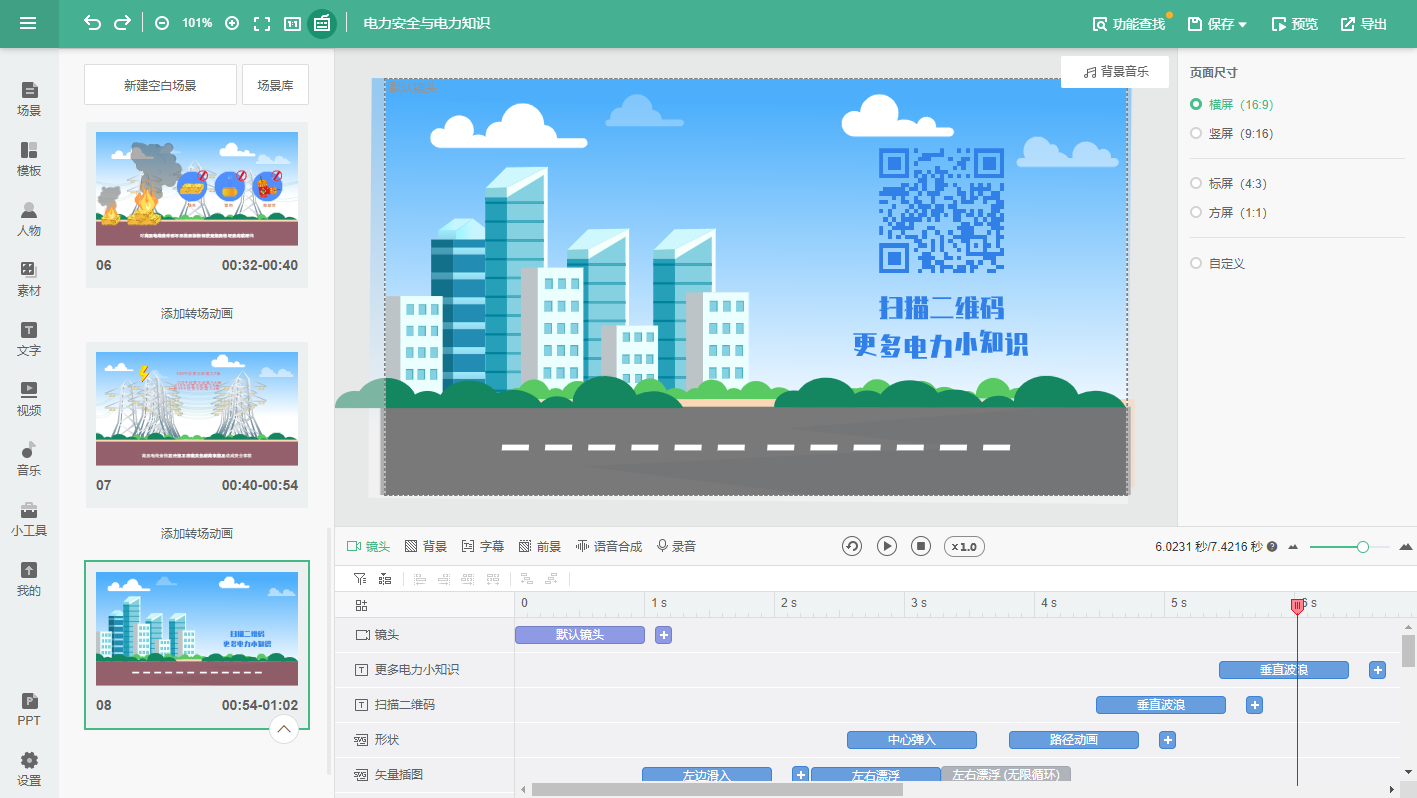
Task: Switch to 字幕 timeline tab
Action: point(483,546)
